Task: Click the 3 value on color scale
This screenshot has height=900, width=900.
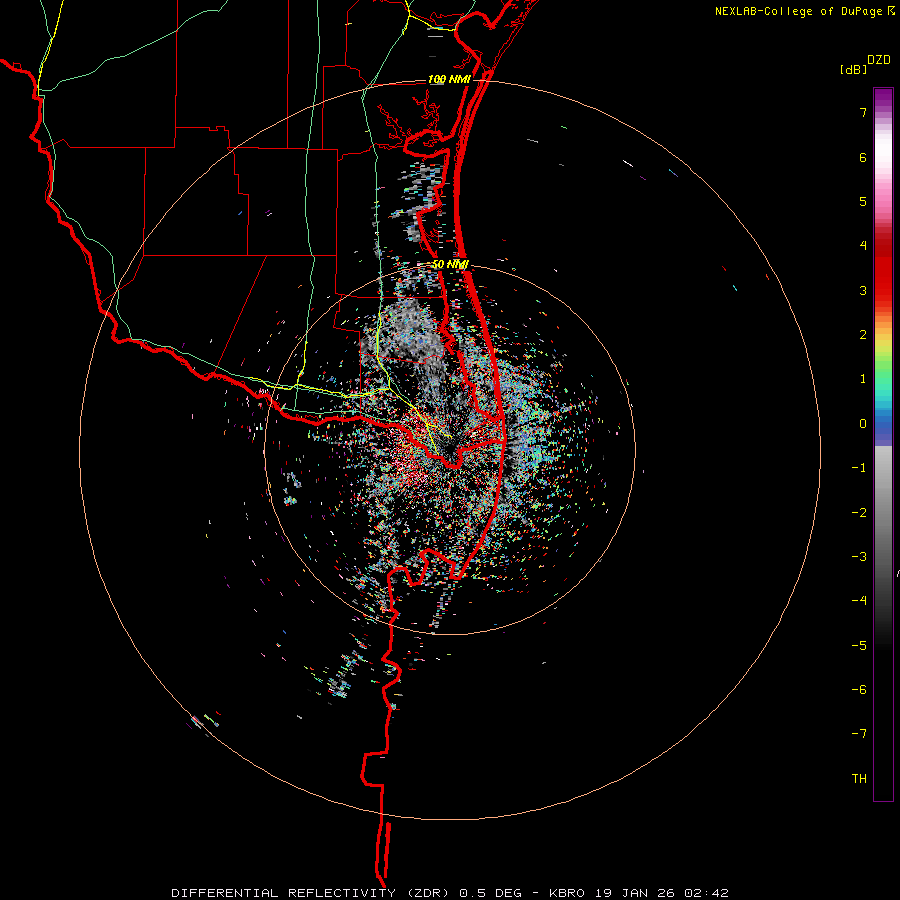Action: [x=863, y=290]
